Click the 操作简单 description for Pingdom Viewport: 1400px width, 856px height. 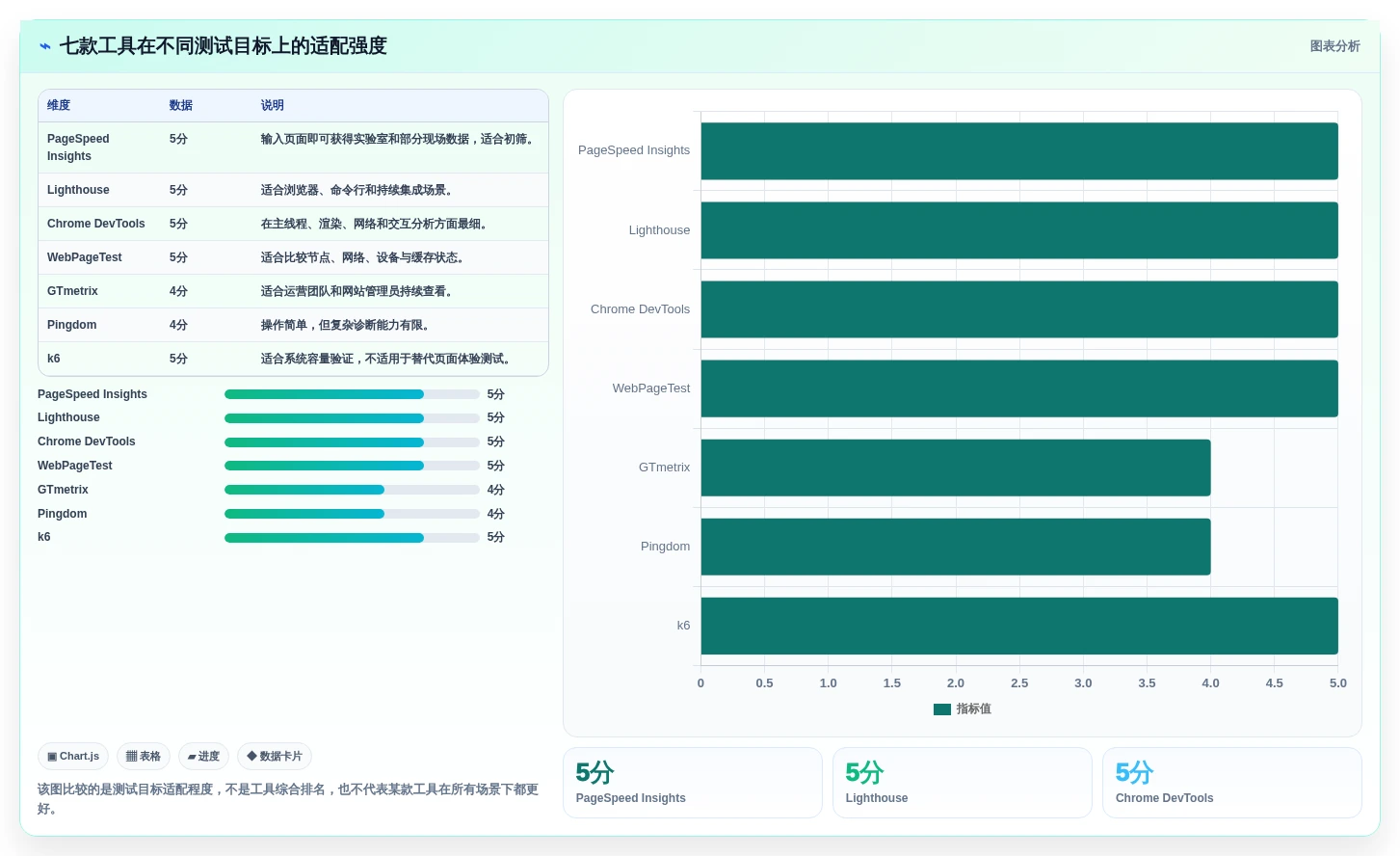(x=348, y=325)
